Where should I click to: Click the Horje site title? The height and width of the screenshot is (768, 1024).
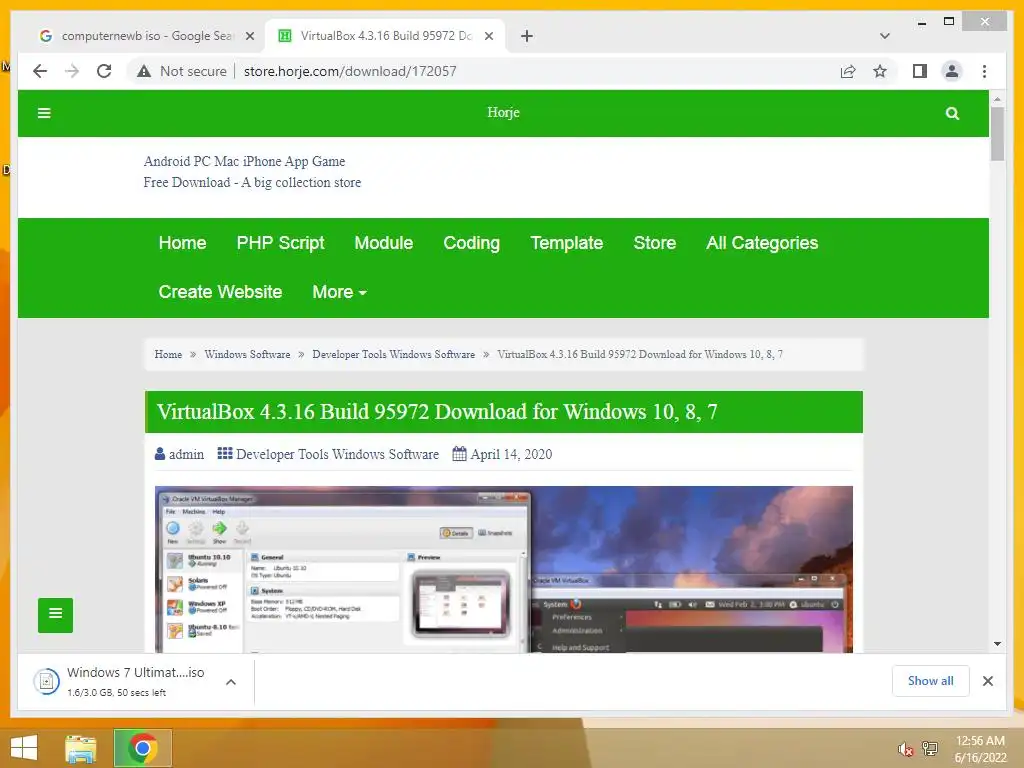[x=504, y=112]
